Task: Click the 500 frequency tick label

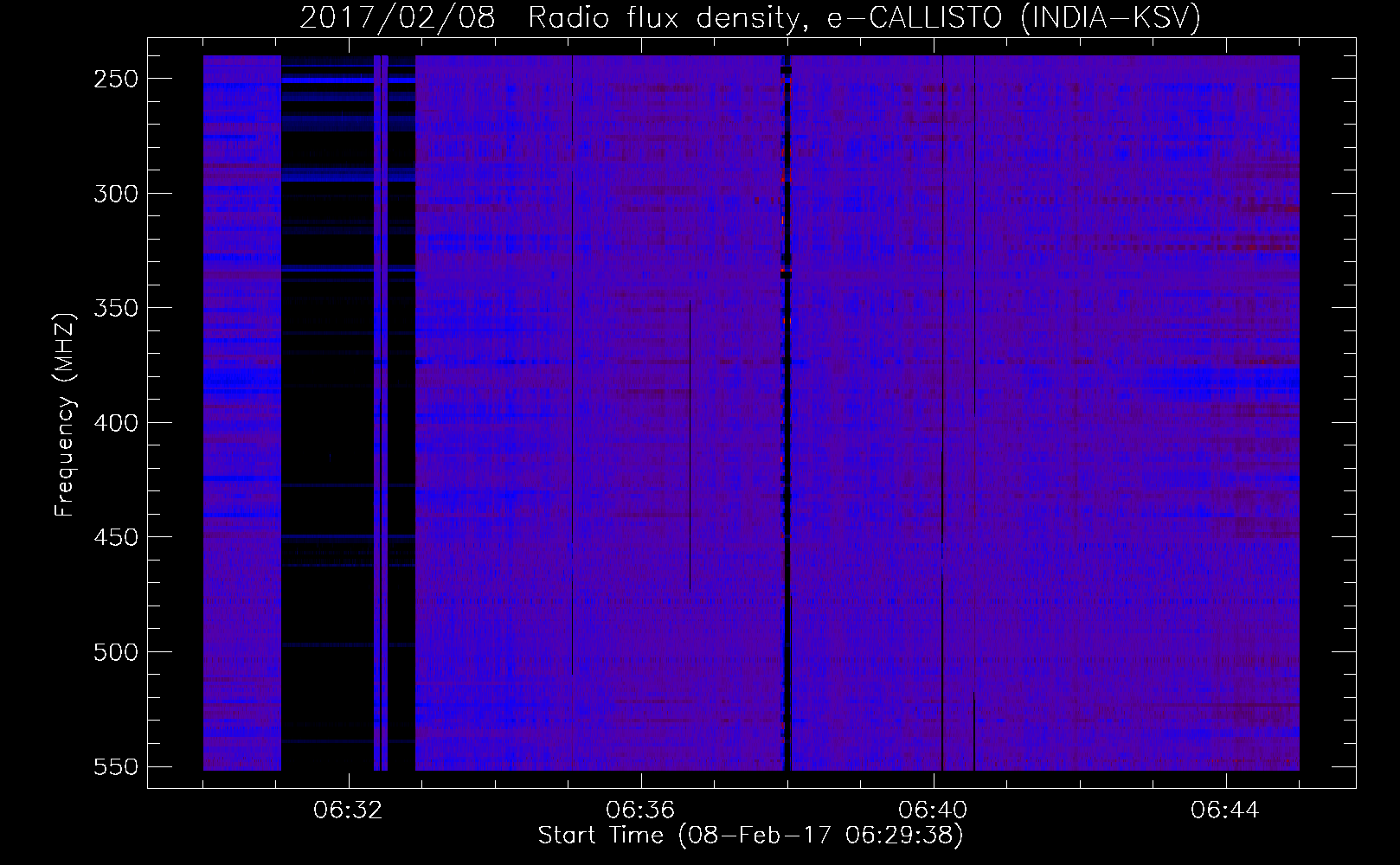Action: point(115,652)
